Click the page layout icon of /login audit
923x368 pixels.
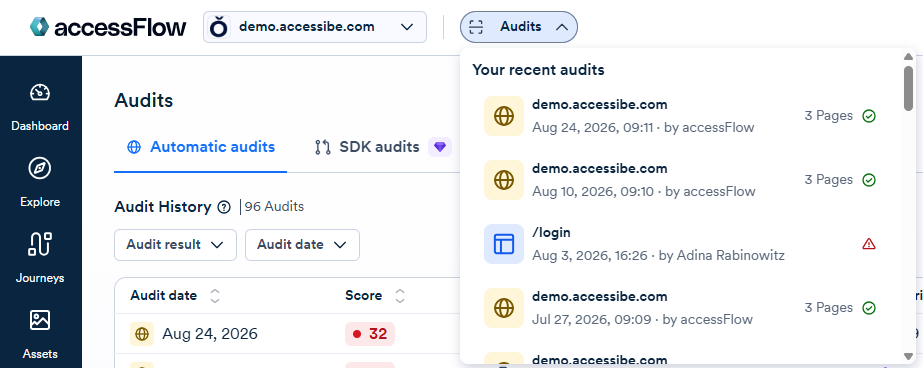pyautogui.click(x=504, y=244)
